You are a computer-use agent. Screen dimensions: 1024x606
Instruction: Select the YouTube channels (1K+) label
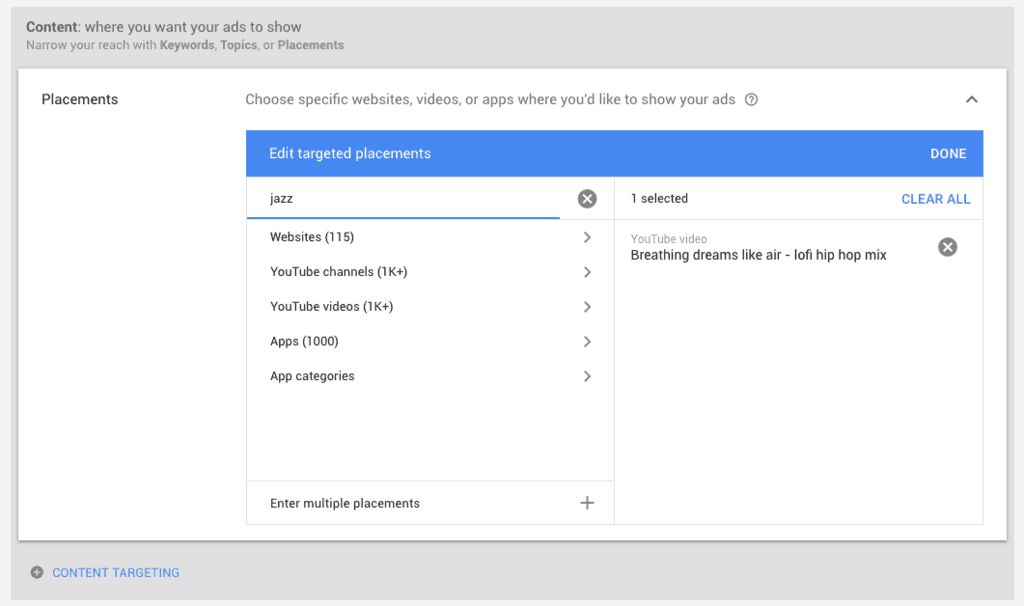click(x=339, y=272)
